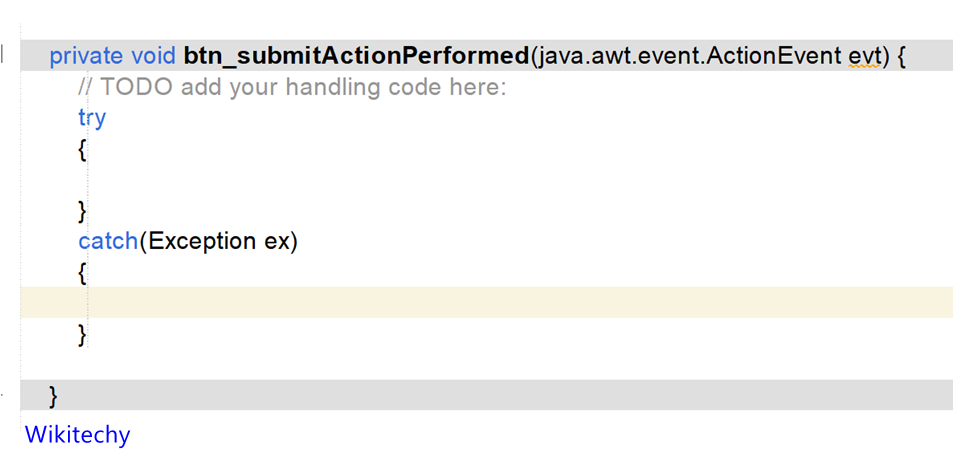The height and width of the screenshot is (456, 970).
Task: Click the method's final closing brace
Action: point(54,396)
